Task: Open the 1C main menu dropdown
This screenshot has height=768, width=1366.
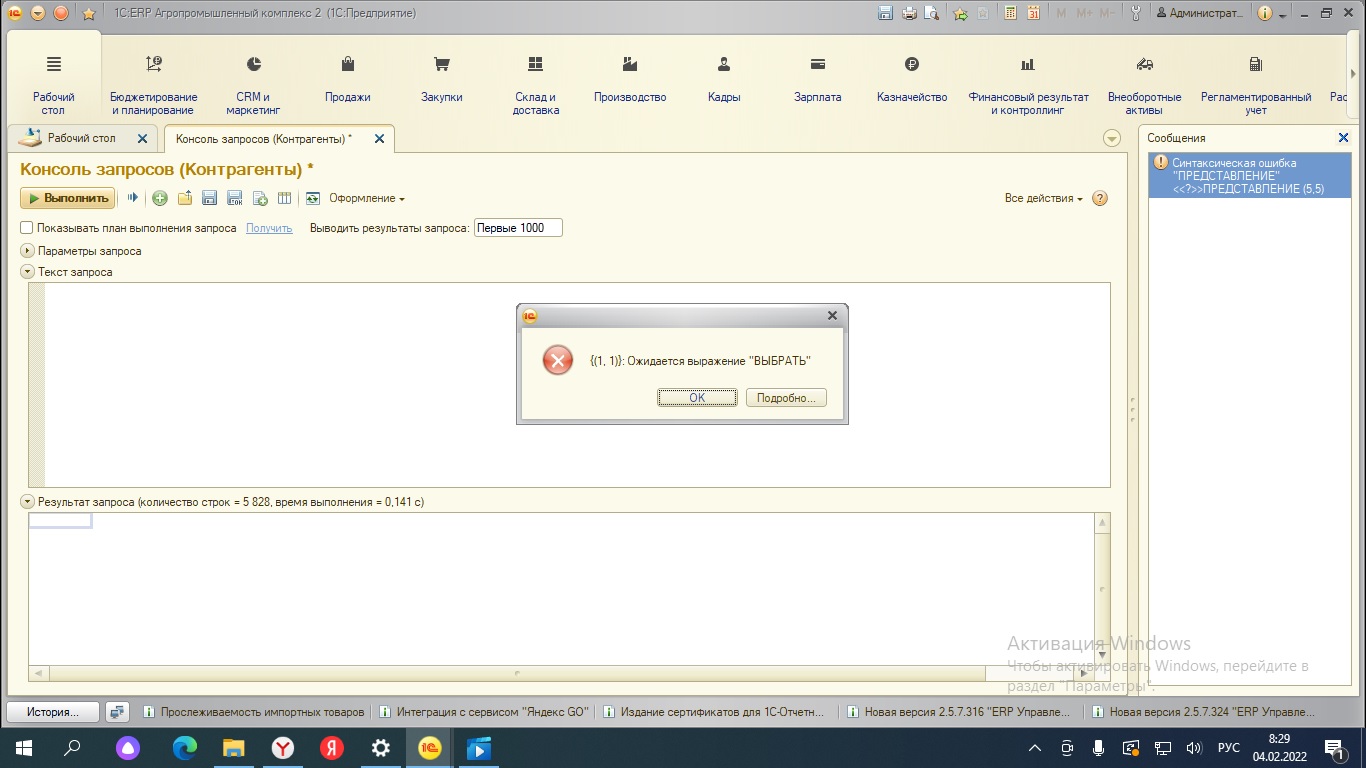Action: [39, 13]
